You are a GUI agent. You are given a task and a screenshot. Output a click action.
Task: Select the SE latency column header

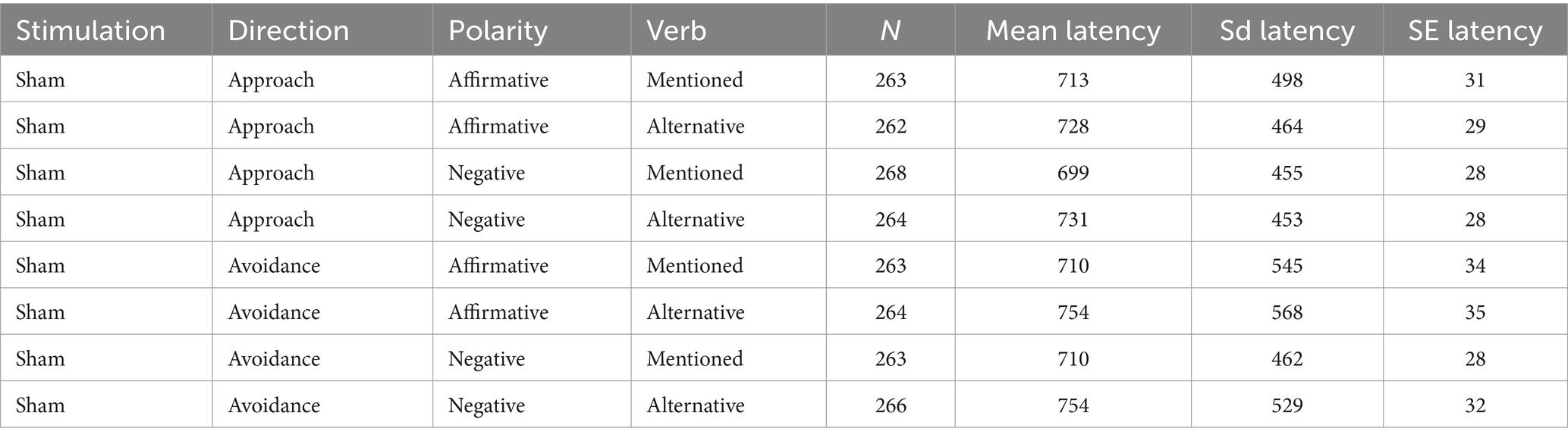click(x=1475, y=31)
